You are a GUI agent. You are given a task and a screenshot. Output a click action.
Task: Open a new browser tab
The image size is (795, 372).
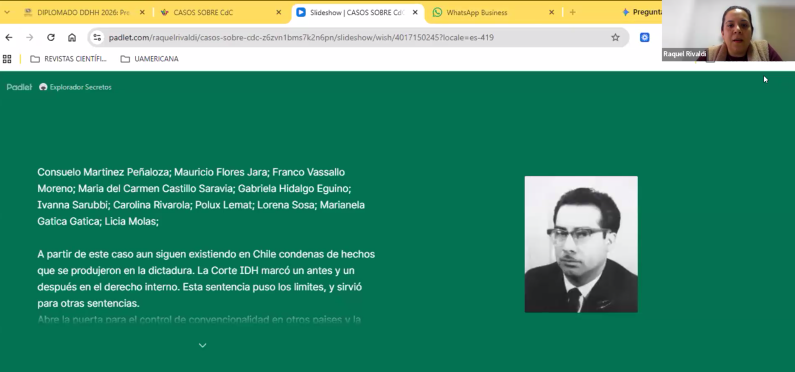pos(572,13)
